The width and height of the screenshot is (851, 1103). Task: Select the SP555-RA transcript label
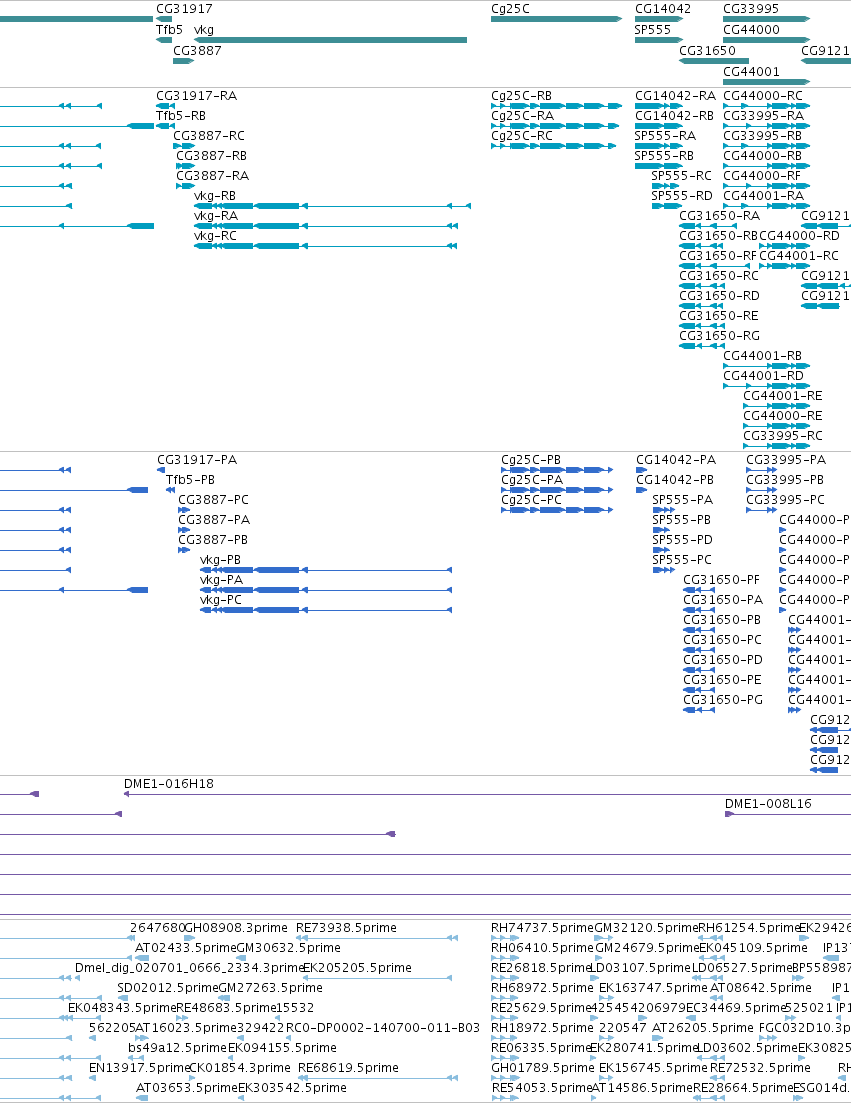665,135
